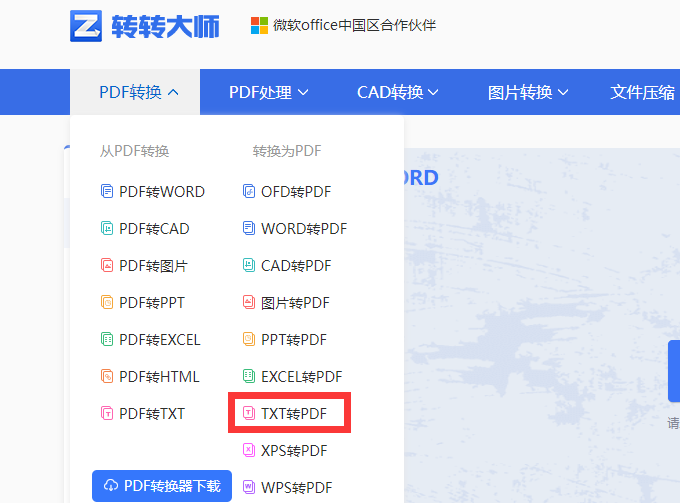This screenshot has width=680, height=503.
Task: Click the 图片转PDF icon
Action: tap(248, 302)
